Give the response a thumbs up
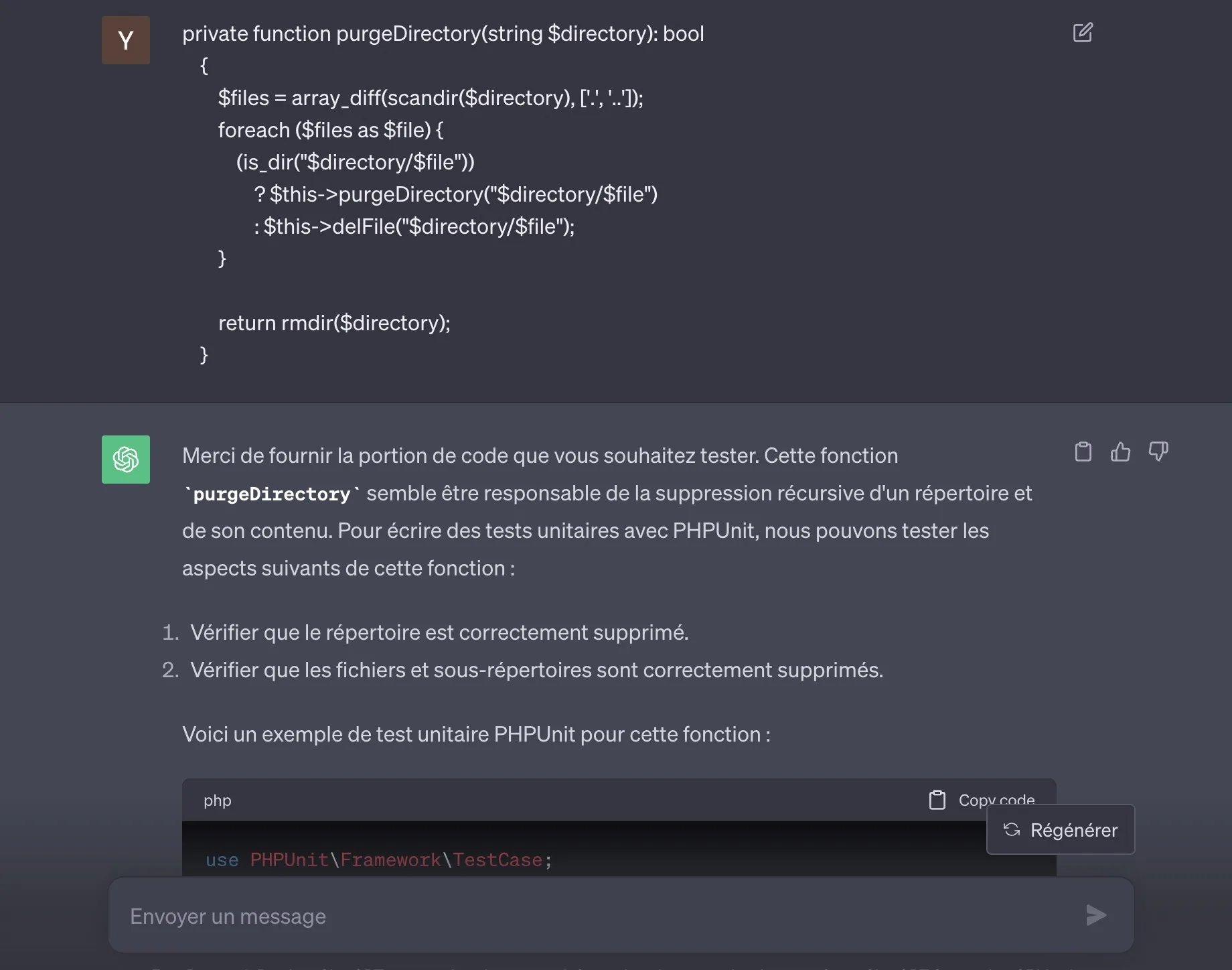This screenshot has width=1232, height=970. 1120,452
